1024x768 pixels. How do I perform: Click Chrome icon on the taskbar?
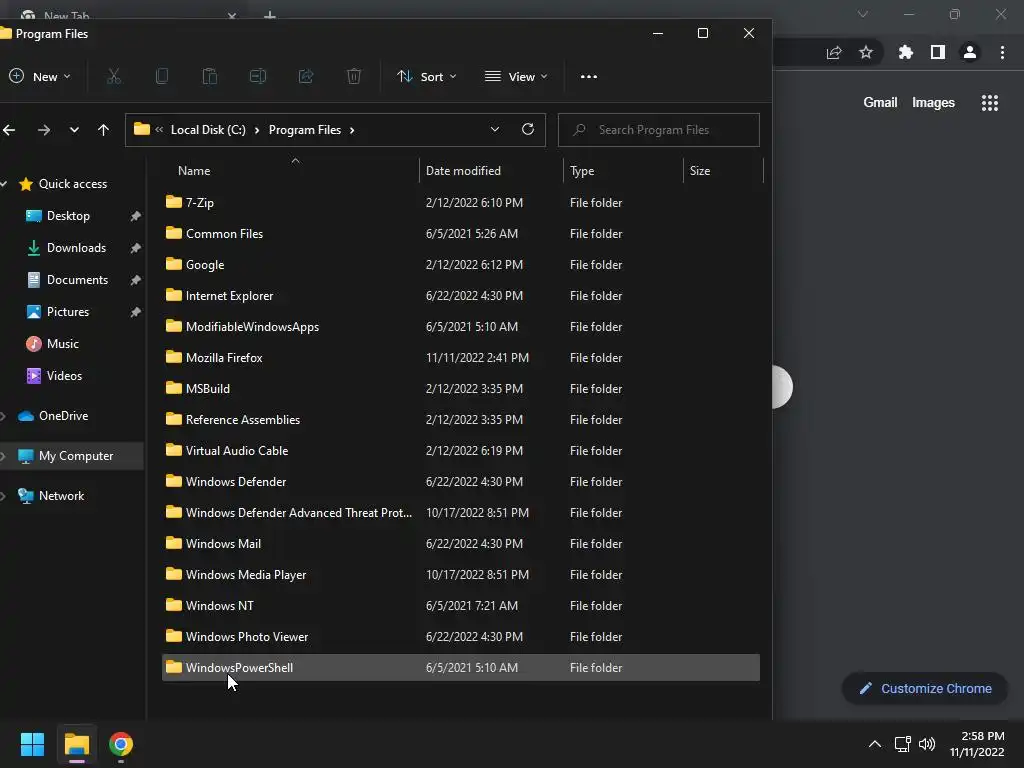coord(121,744)
